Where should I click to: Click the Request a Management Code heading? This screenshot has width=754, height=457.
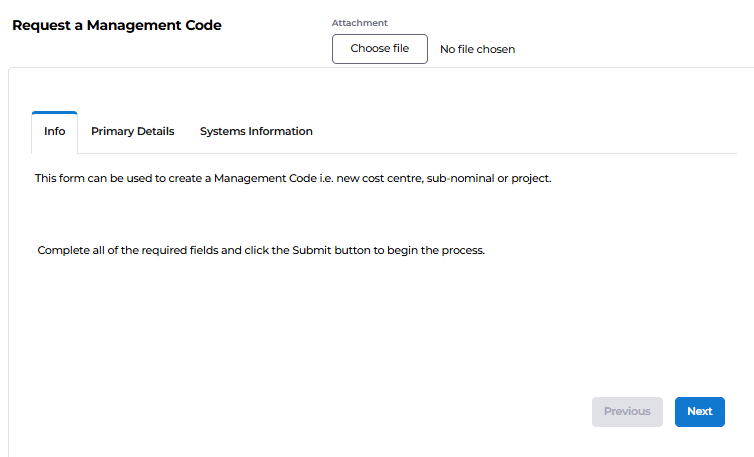[117, 25]
